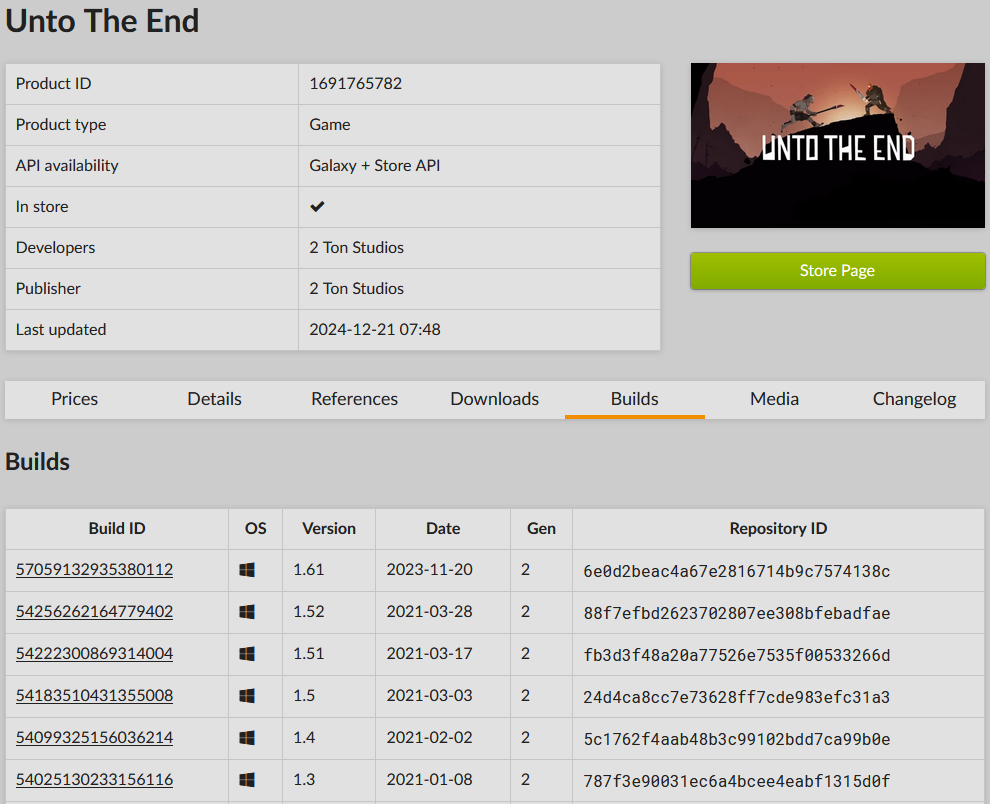This screenshot has height=804, width=990.
Task: Click the OS column header
Action: [256, 529]
